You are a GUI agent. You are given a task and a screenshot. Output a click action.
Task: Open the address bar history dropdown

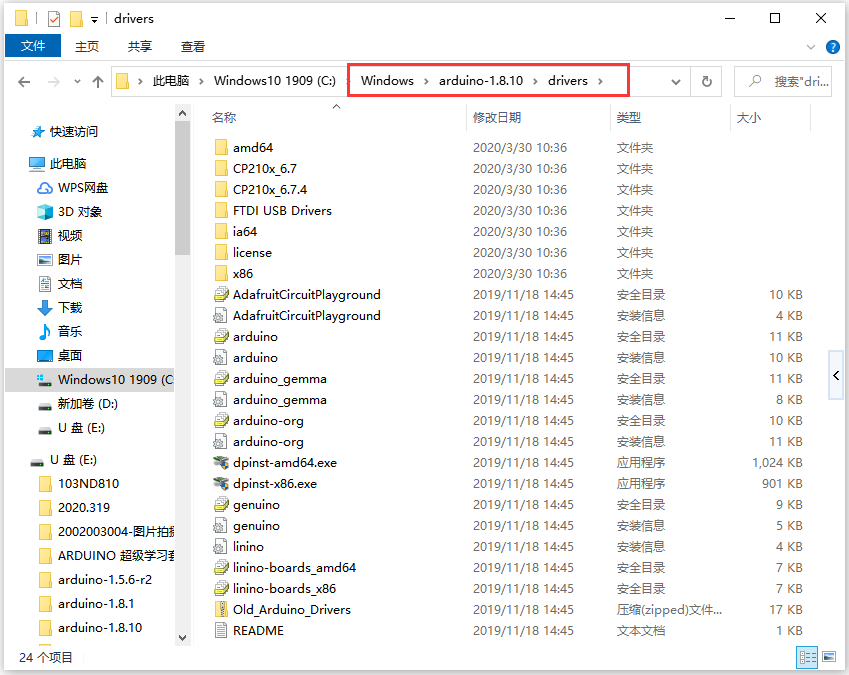coord(676,82)
